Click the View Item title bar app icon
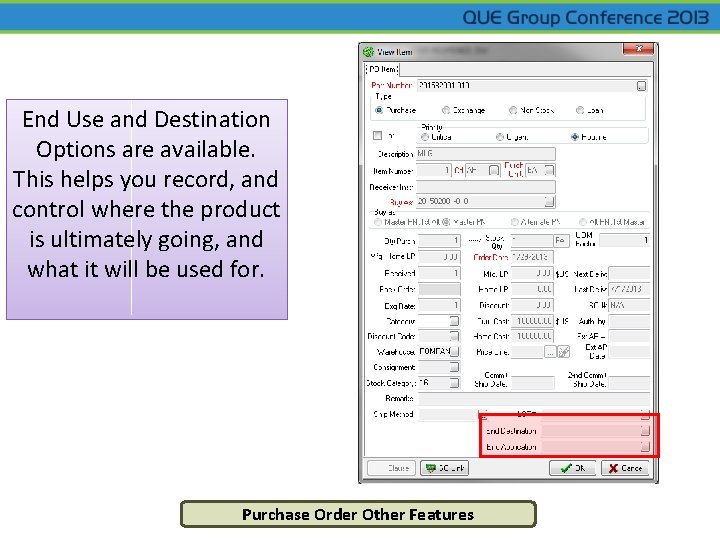The width and height of the screenshot is (720, 540). [x=368, y=52]
